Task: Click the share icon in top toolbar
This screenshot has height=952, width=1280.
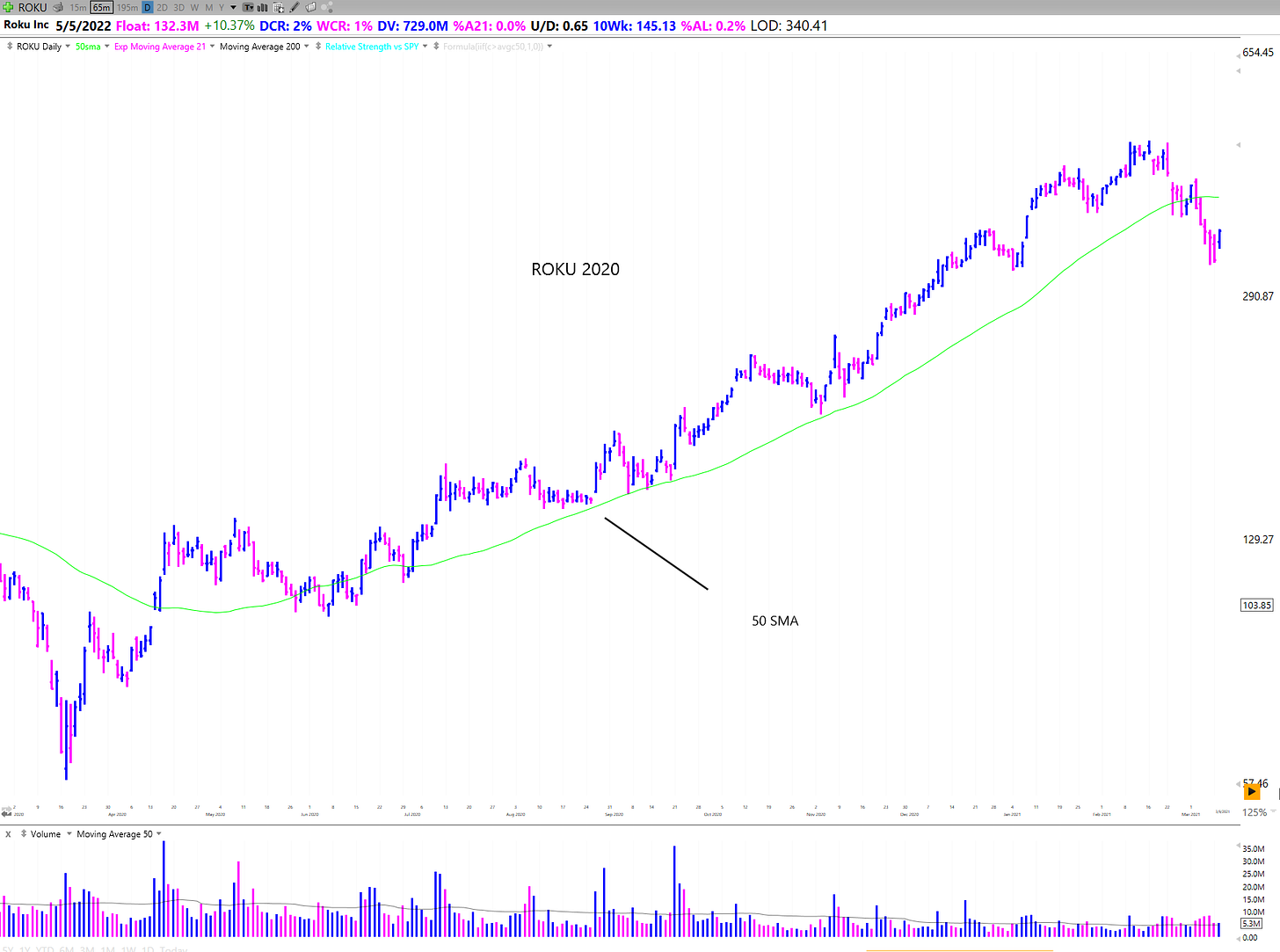Action: coord(327,7)
